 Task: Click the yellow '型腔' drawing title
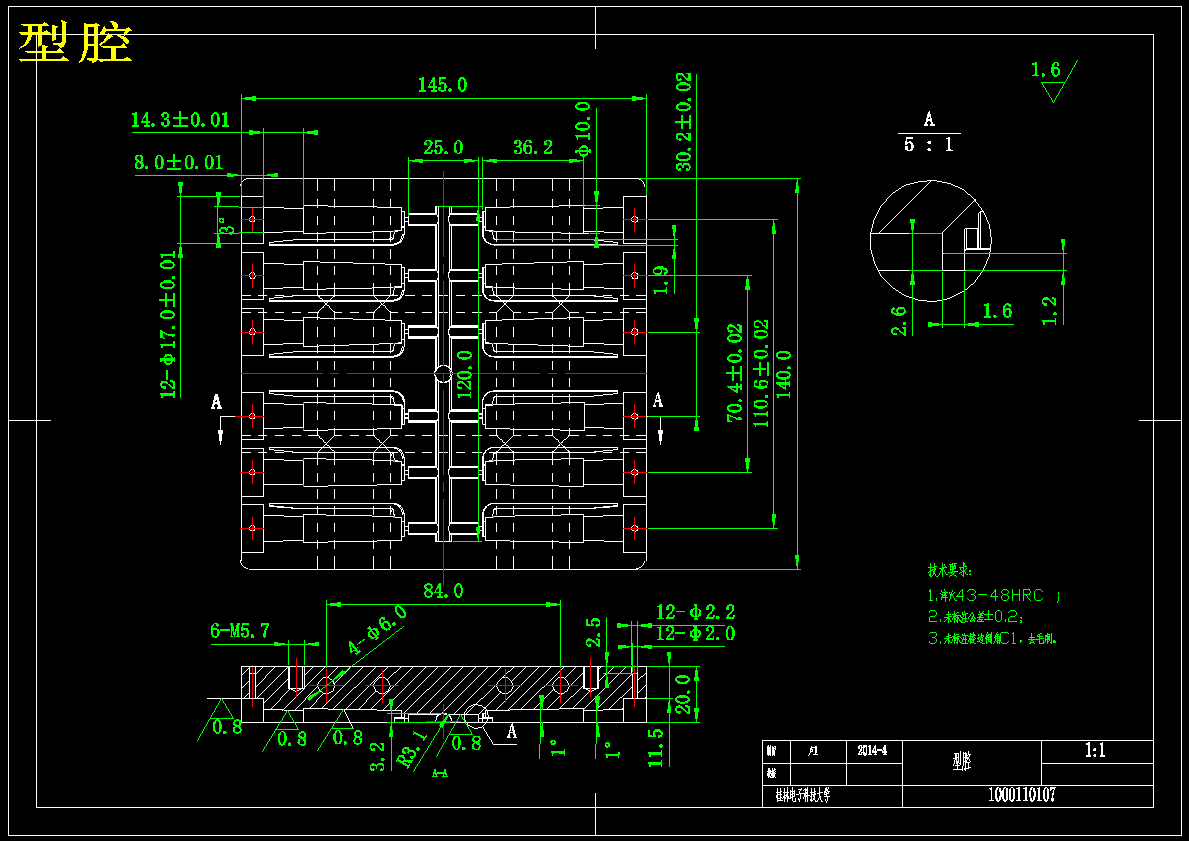coord(75,43)
